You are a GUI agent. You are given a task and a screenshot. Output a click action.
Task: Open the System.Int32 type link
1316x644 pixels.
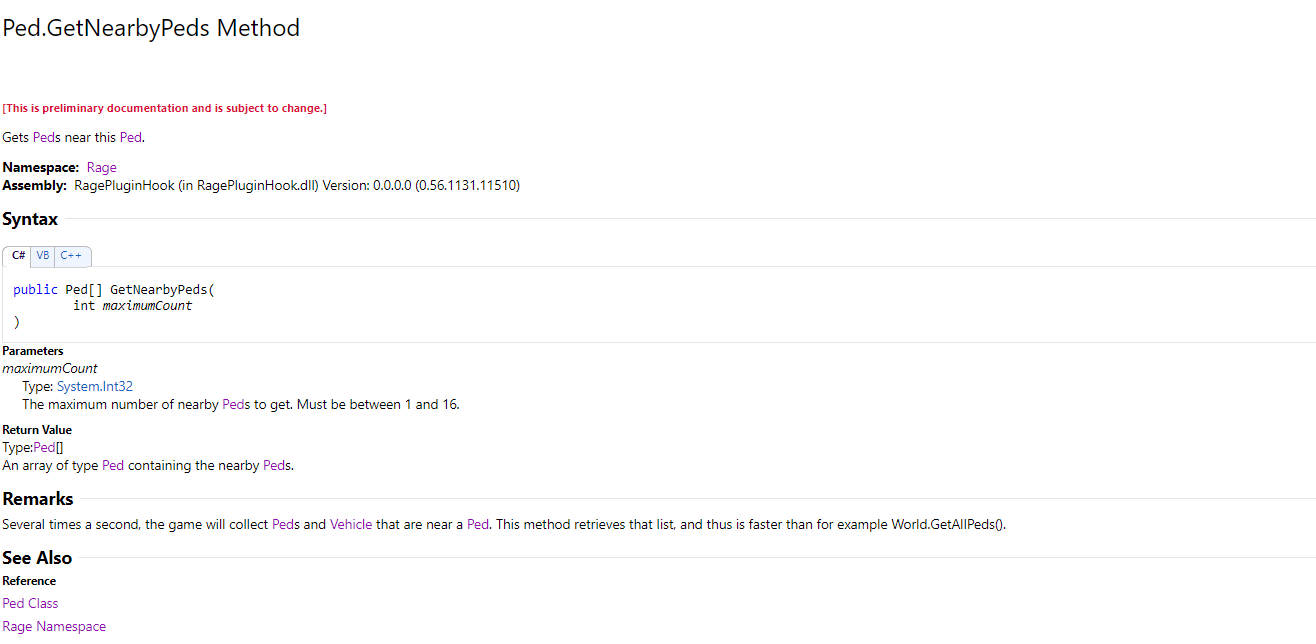[x=95, y=386]
